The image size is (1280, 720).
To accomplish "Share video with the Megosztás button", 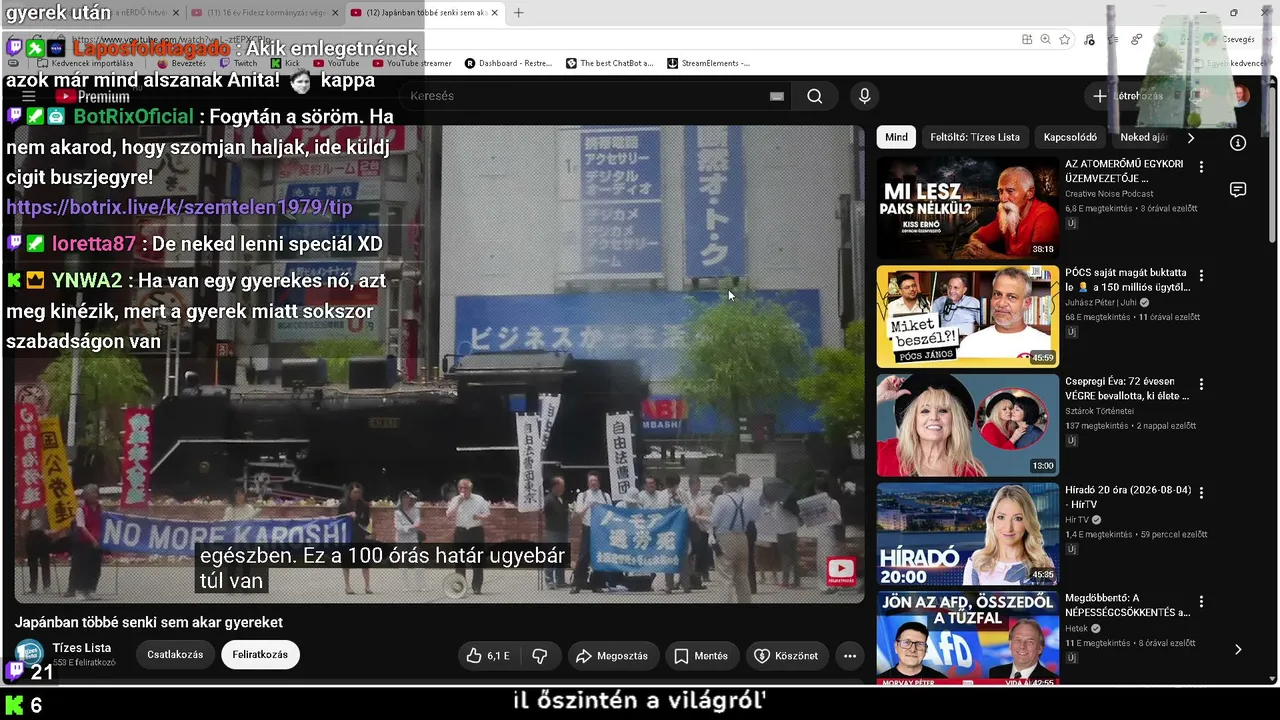I will pyautogui.click(x=612, y=656).
